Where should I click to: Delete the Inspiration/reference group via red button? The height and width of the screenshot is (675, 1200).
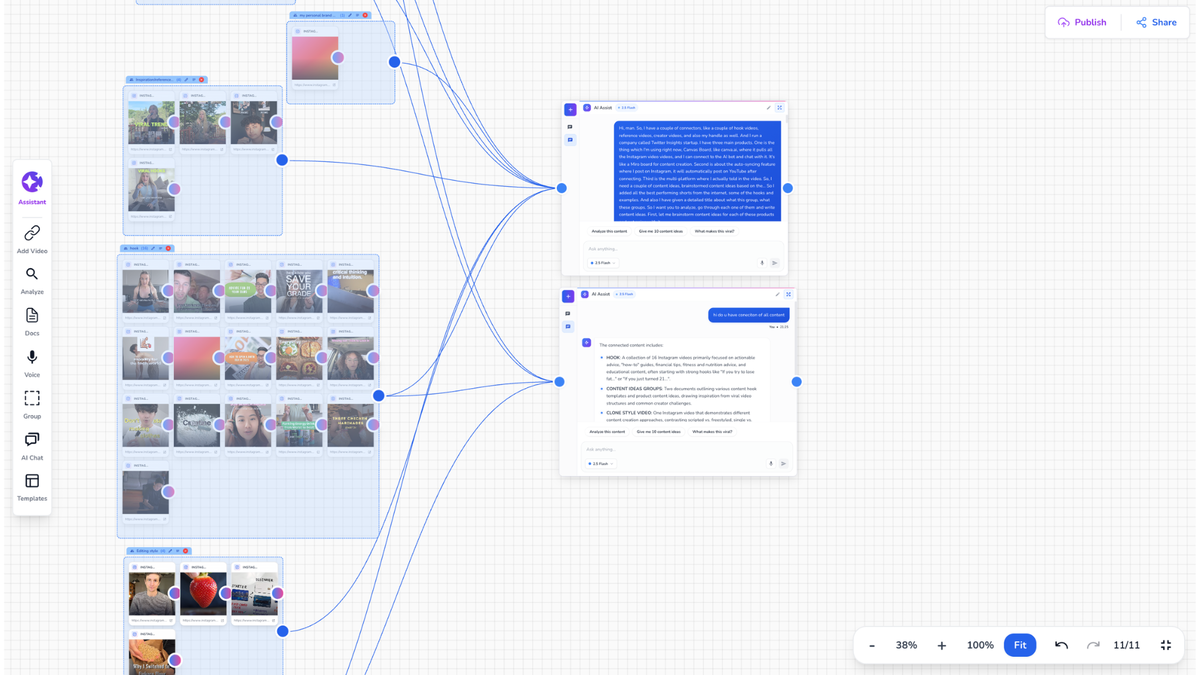point(201,80)
